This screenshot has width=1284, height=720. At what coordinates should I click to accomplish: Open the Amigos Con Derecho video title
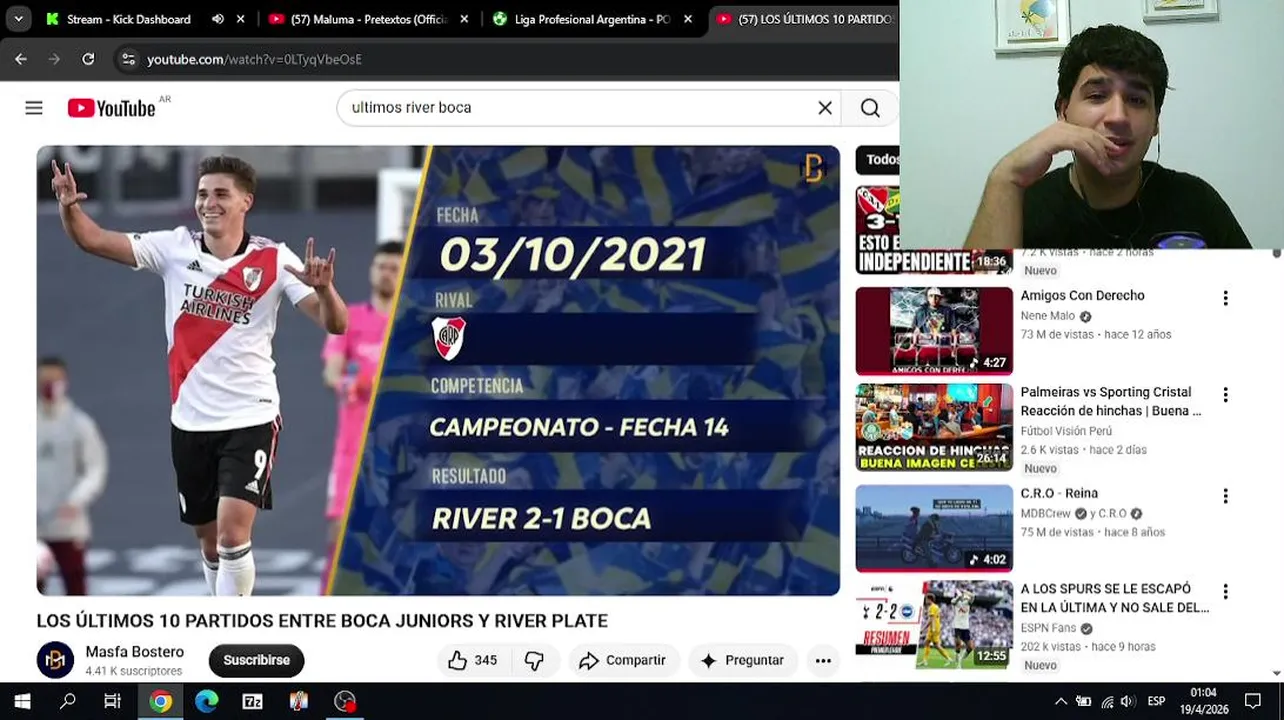[1082, 296]
